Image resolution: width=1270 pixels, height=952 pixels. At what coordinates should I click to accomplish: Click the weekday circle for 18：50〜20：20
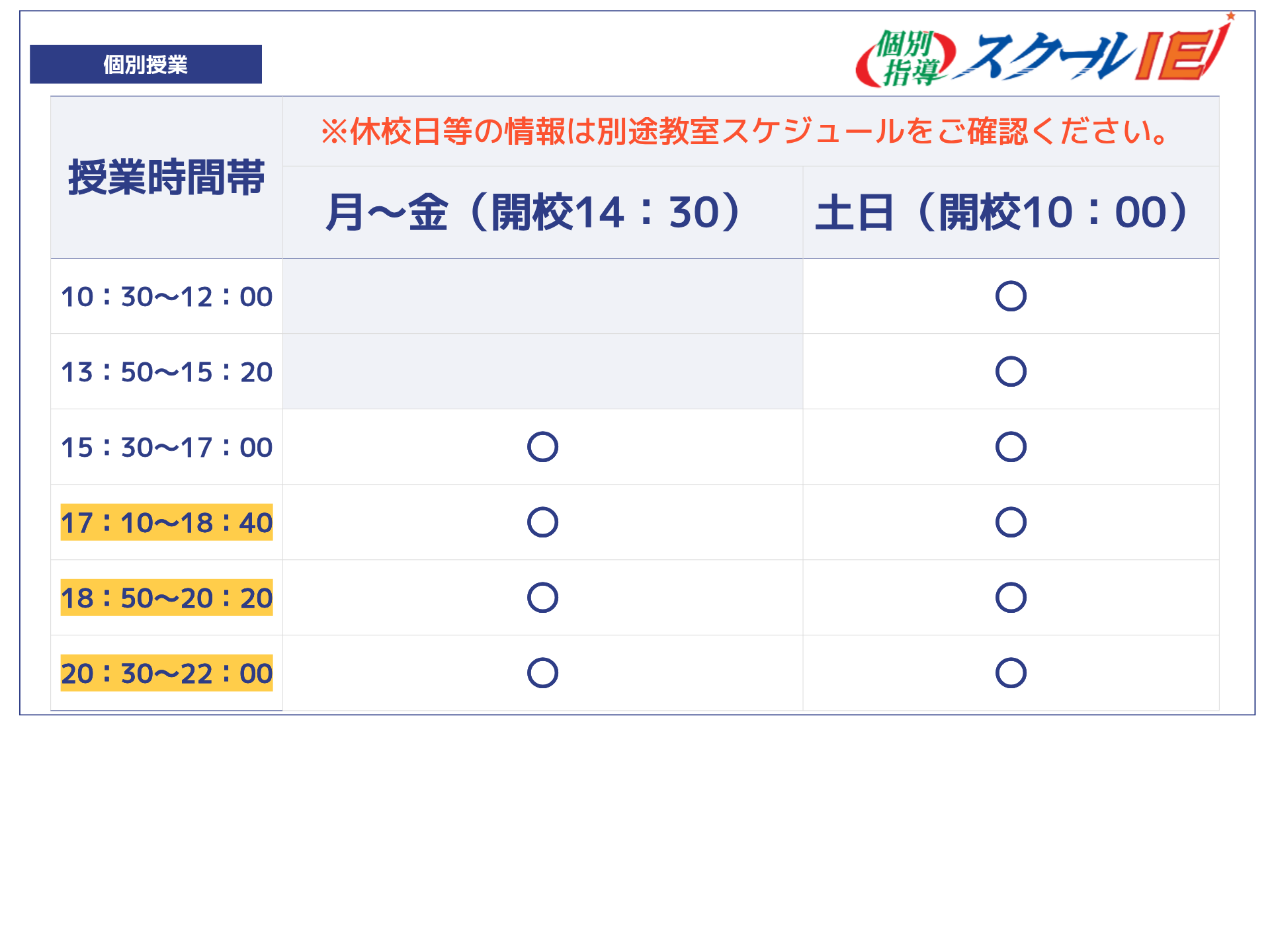tap(542, 598)
